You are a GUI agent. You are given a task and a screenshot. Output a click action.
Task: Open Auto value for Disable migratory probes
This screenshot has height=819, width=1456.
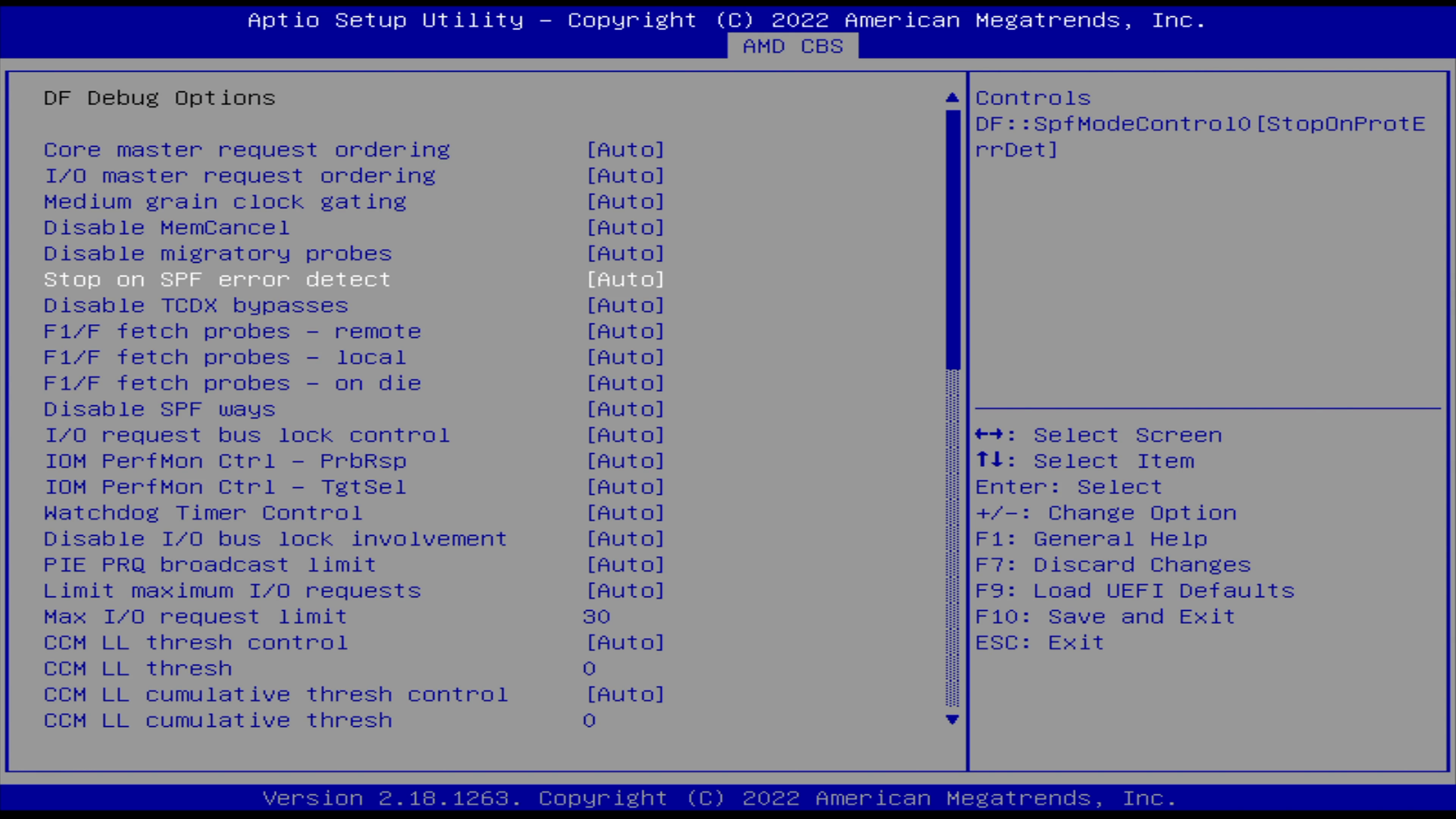(626, 254)
